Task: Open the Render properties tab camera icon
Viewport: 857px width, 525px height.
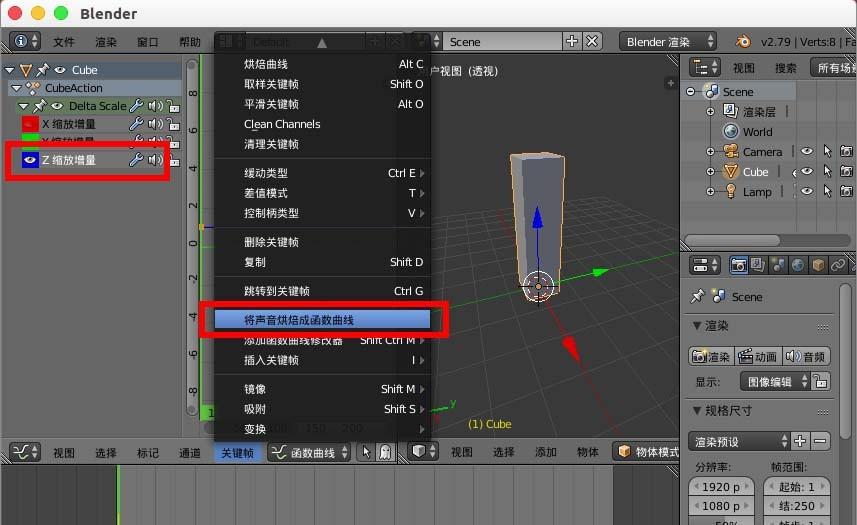Action: (x=738, y=266)
